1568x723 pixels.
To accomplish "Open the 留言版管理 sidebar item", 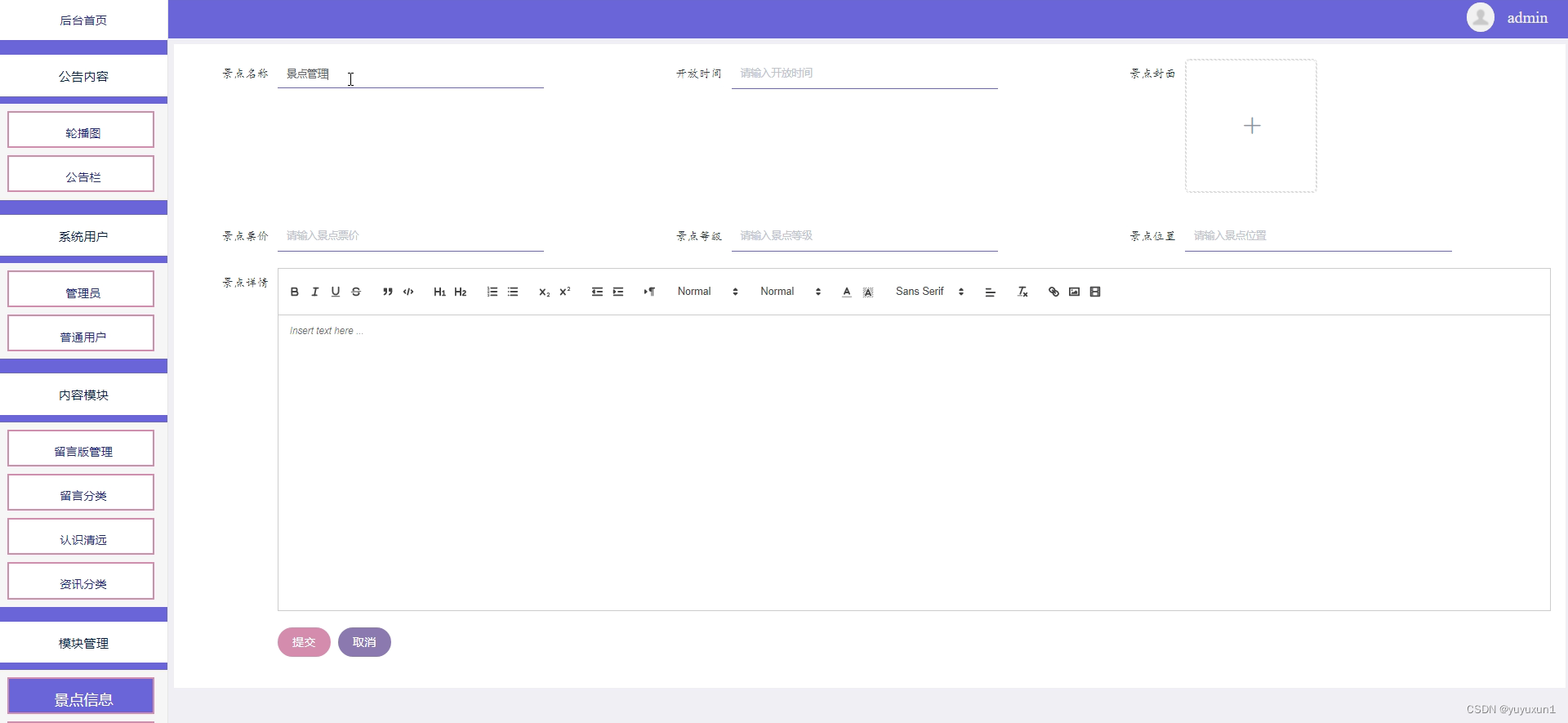I will (x=81, y=449).
